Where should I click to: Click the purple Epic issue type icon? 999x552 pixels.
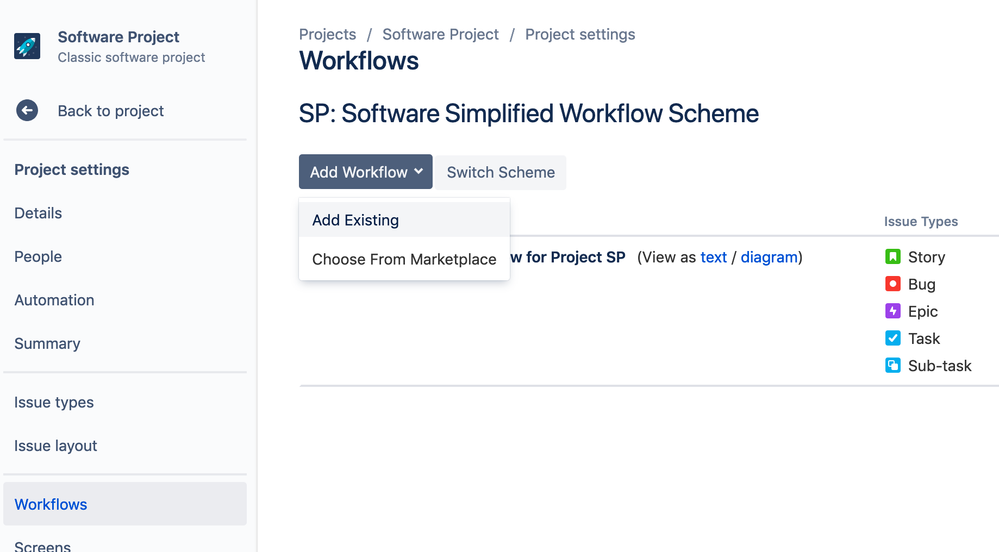[893, 311]
